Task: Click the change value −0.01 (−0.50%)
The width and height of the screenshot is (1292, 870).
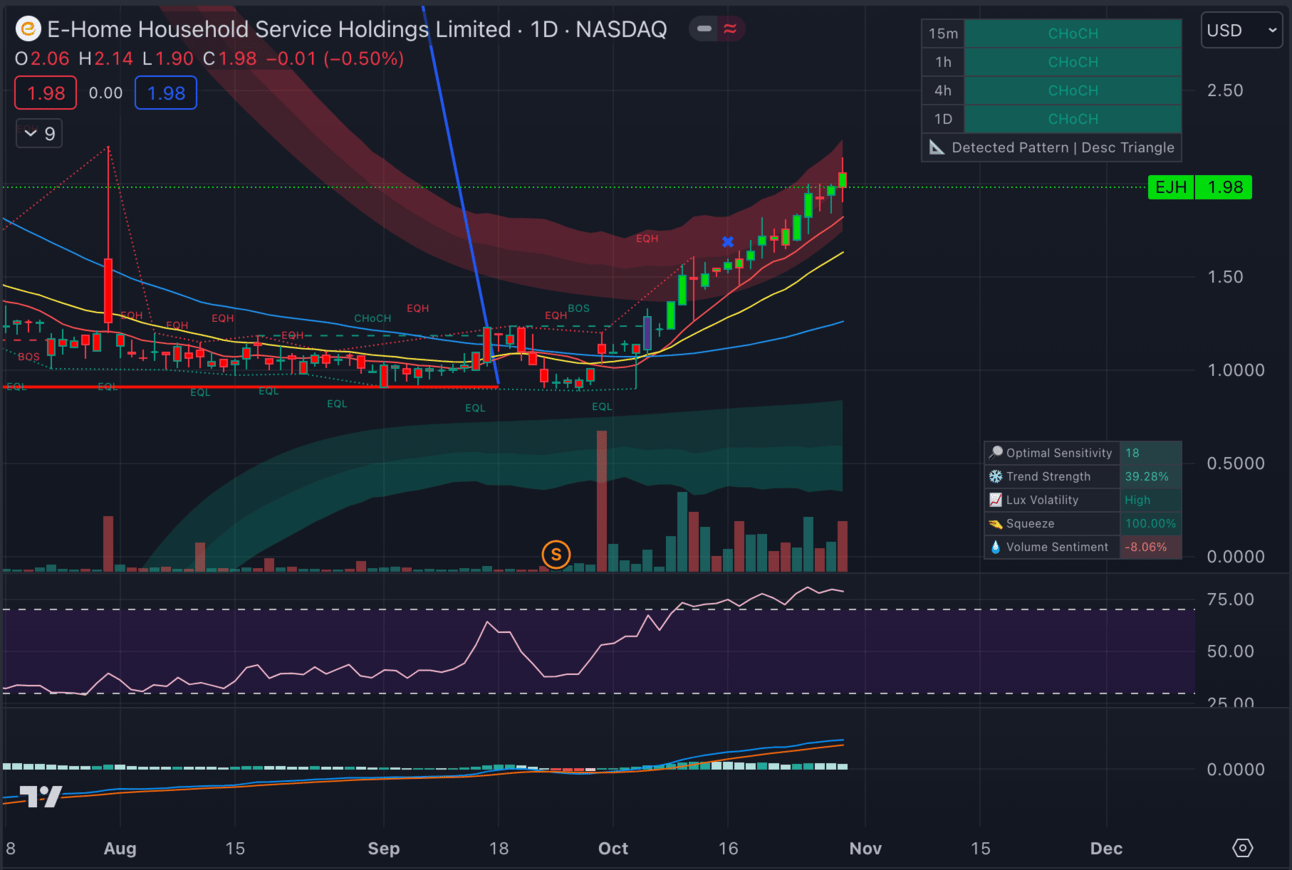Action: (333, 59)
